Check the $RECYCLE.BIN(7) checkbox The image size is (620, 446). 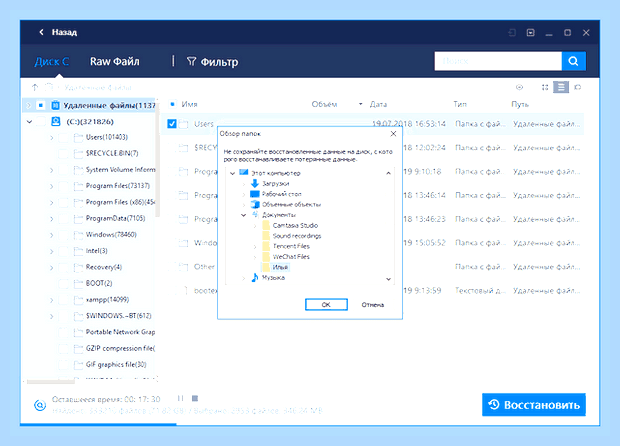63,153
